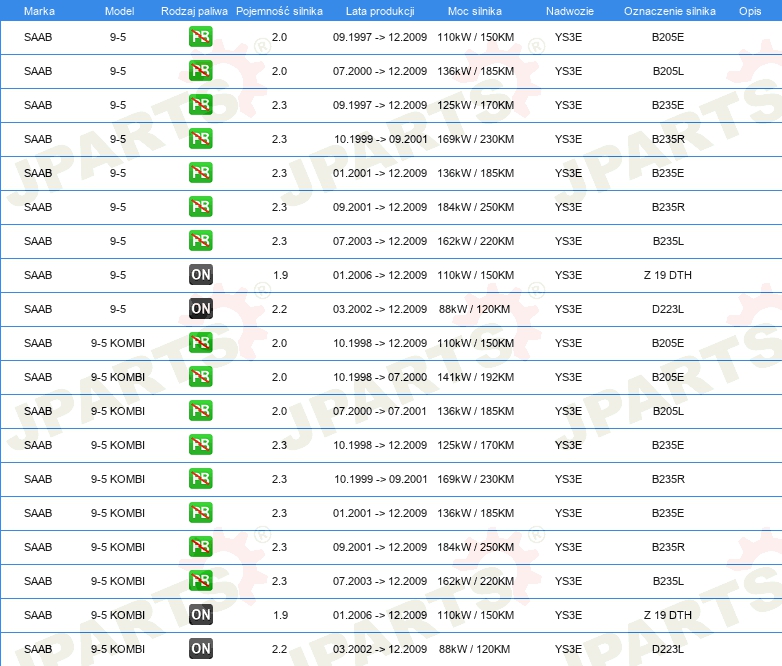Click date 01.2006 -> 12.2009 in the 9-5 KOMBI row
This screenshot has height=666, width=782.
coord(380,615)
